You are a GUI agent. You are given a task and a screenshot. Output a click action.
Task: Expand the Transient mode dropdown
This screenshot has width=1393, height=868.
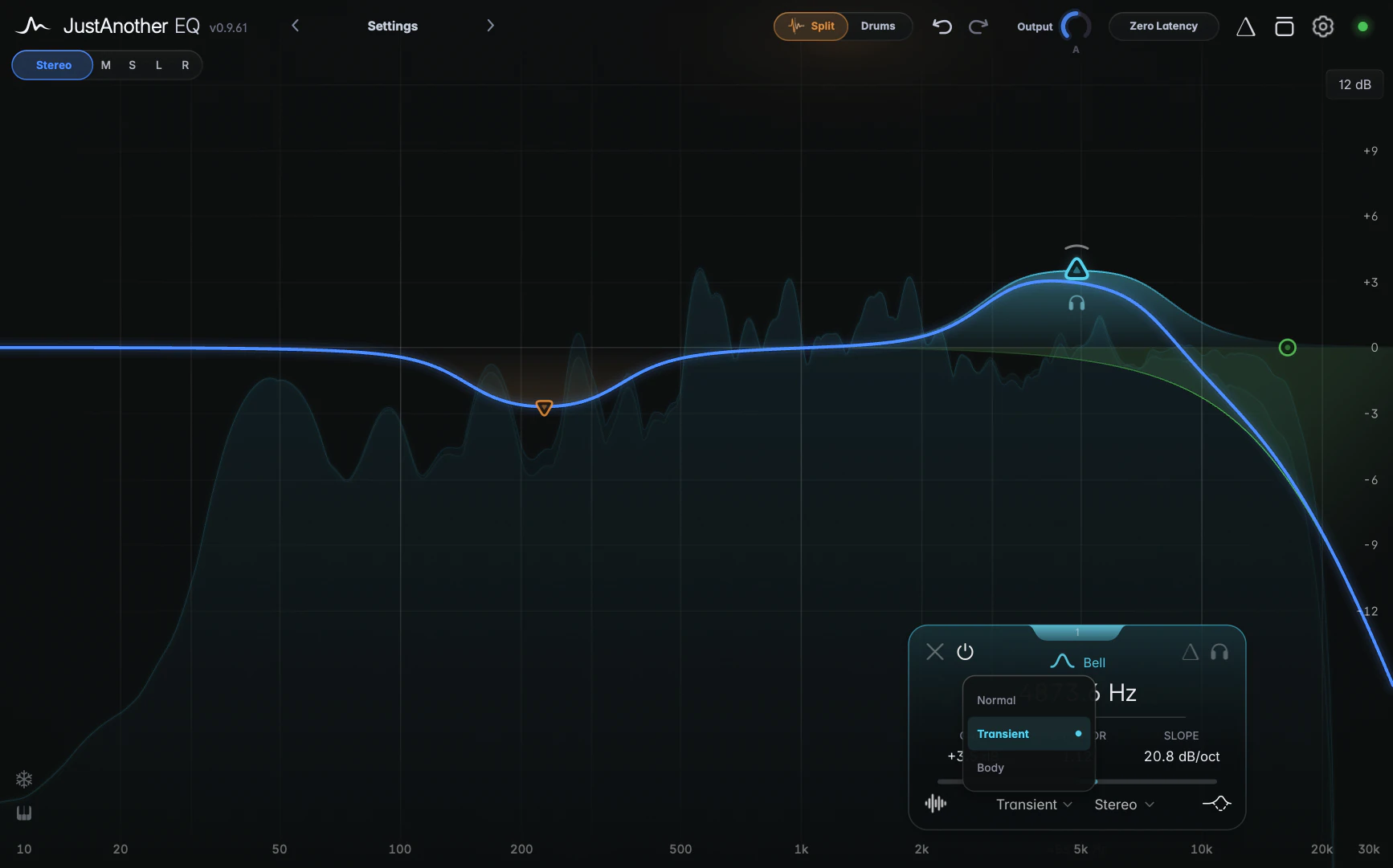pyautogui.click(x=1034, y=805)
